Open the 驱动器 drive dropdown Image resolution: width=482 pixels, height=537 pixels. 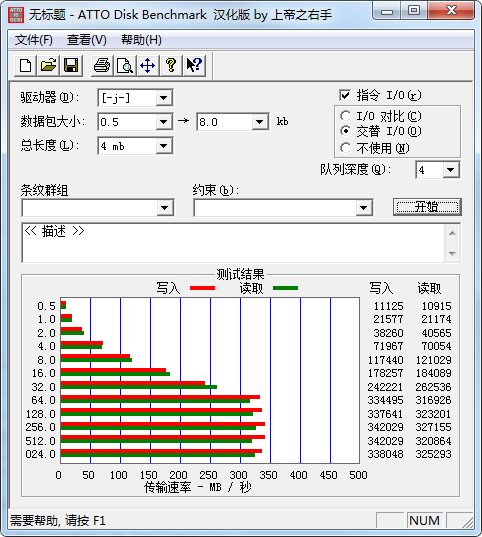[x=163, y=98]
